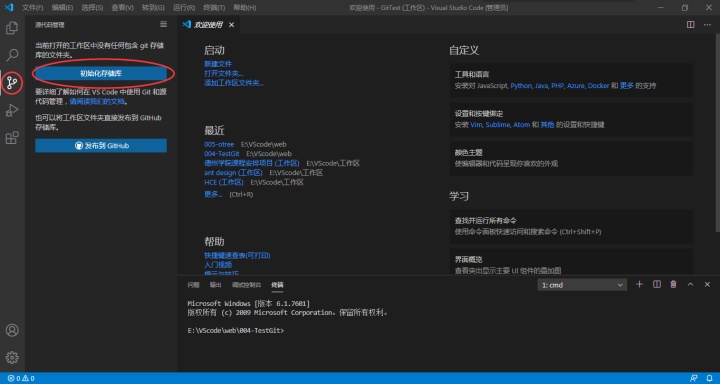Image resolution: width=720 pixels, height=384 pixels.
Task: Open the 帮助(H) menu
Action: 245,8
